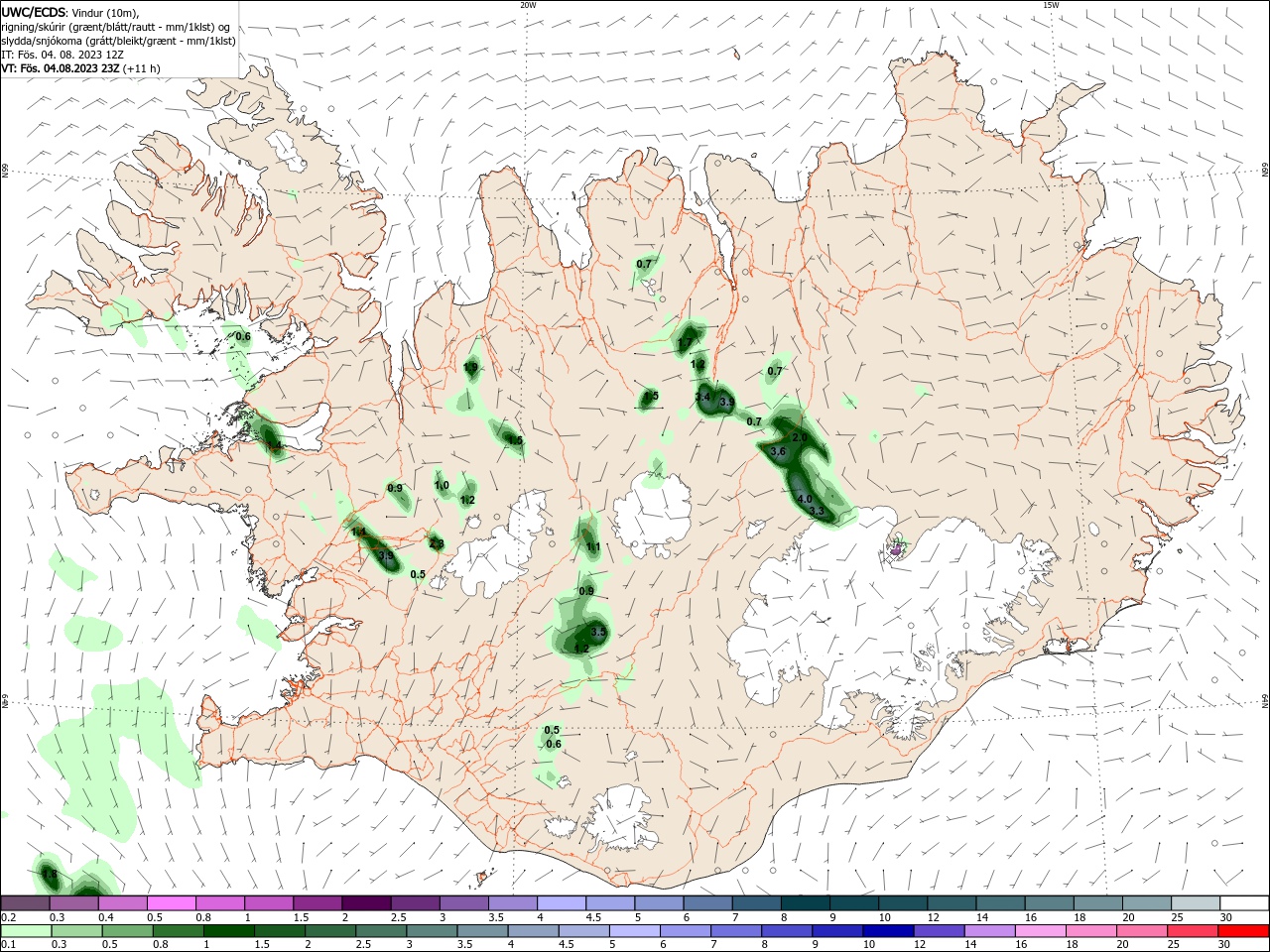
Task: Click pink rain swatch between 18 and 20
Action: pos(1089,931)
